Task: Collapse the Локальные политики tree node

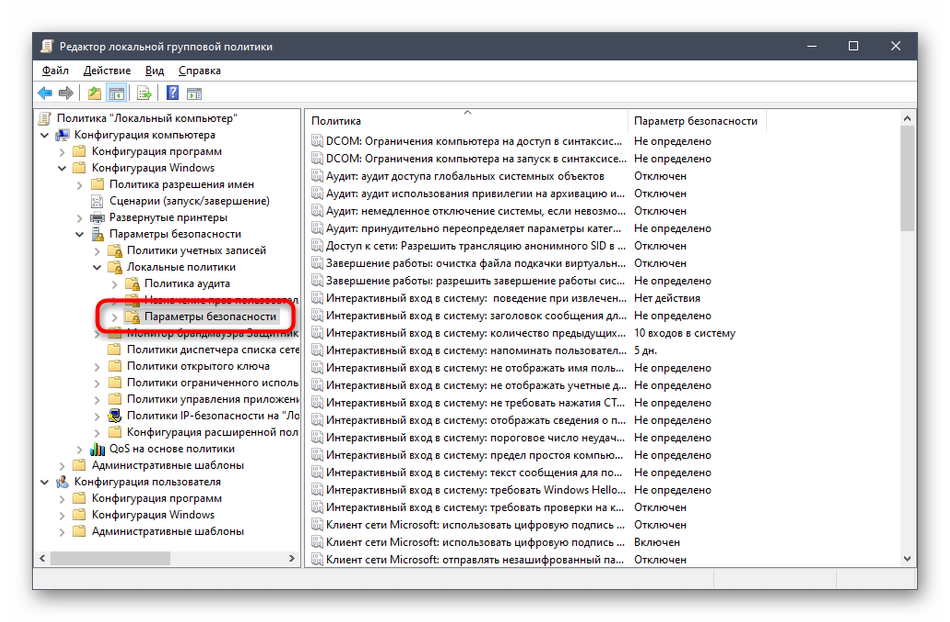Action: [97, 268]
